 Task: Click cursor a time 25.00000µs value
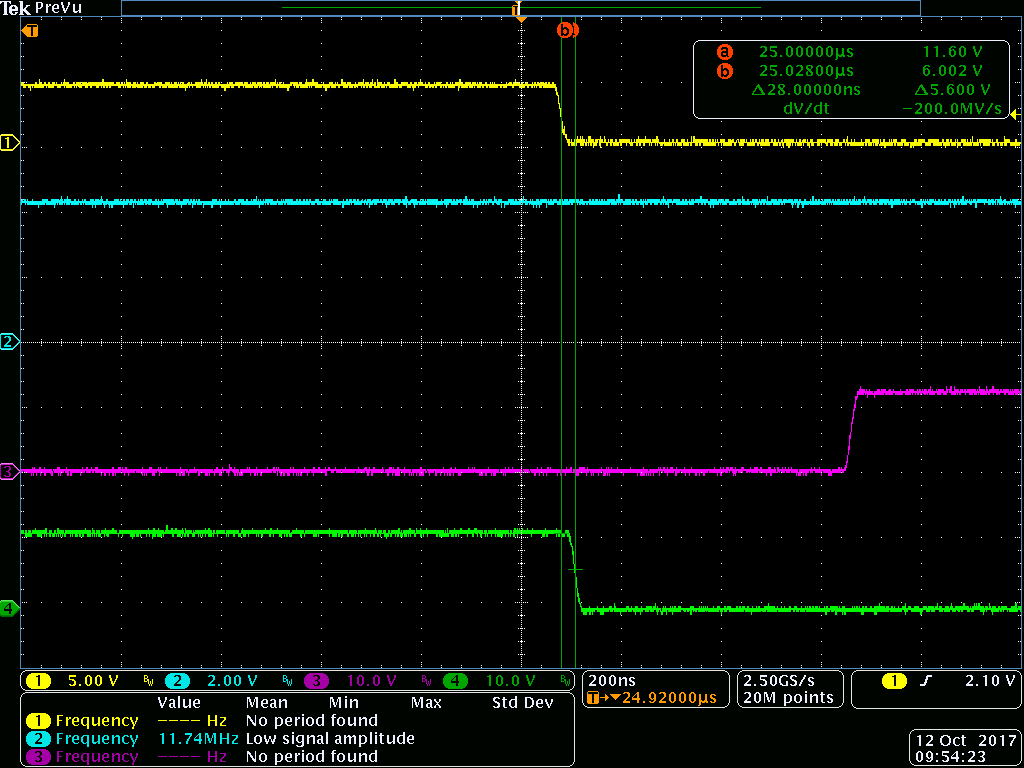tap(806, 52)
